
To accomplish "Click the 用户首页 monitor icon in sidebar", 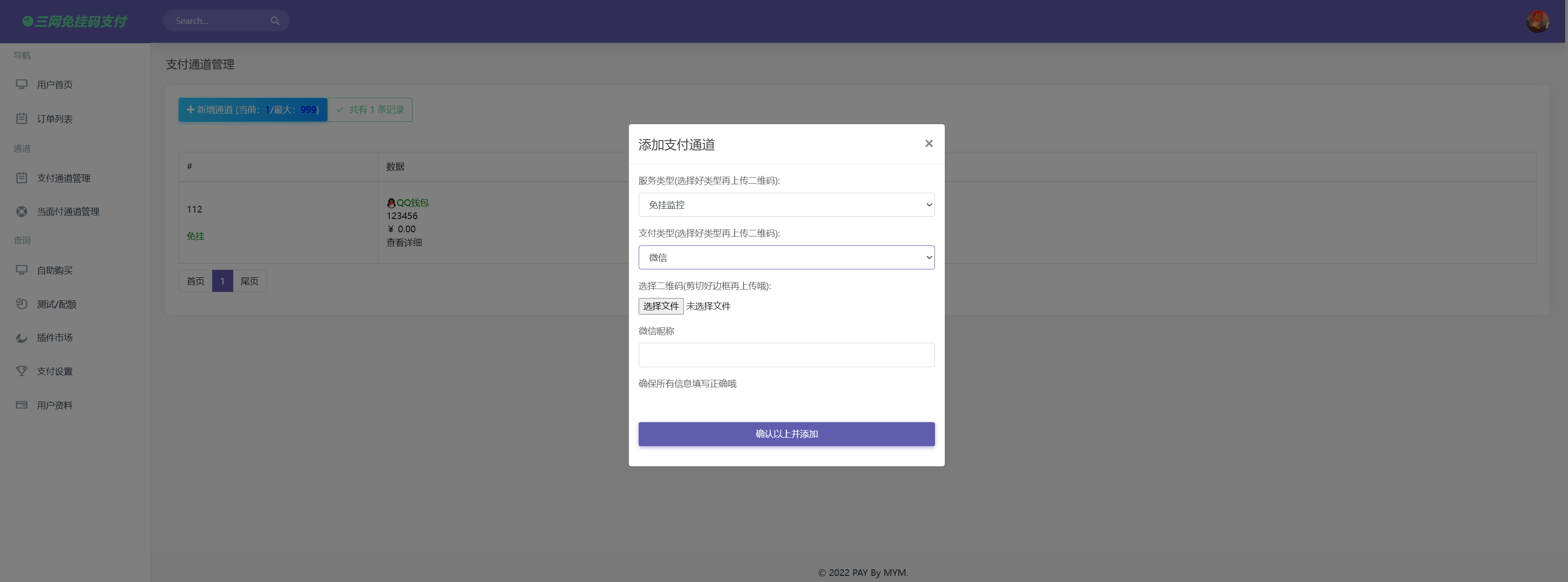I will [21, 85].
